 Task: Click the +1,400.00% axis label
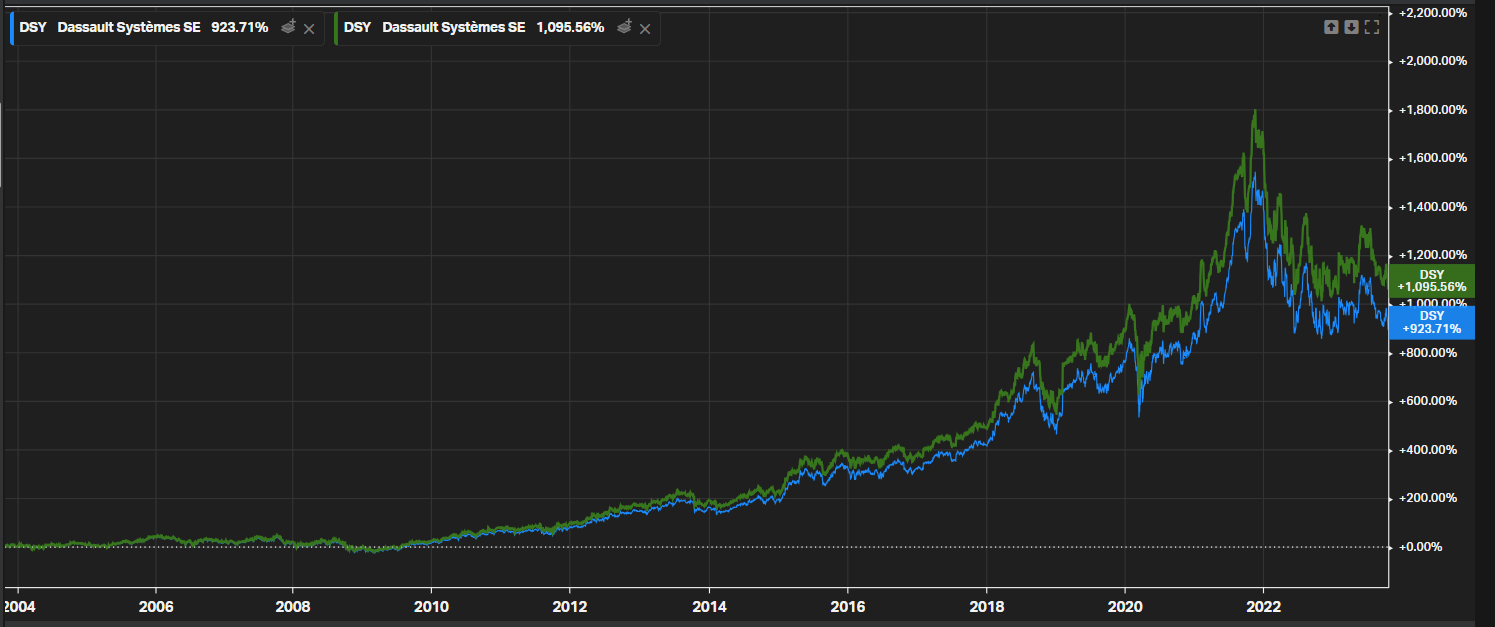coord(1433,207)
